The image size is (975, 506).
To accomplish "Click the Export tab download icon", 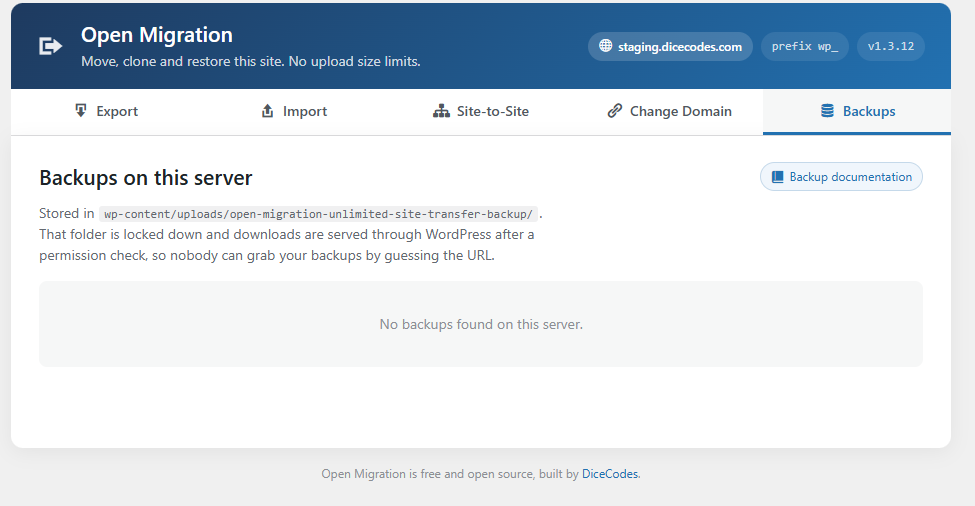I will [x=81, y=111].
